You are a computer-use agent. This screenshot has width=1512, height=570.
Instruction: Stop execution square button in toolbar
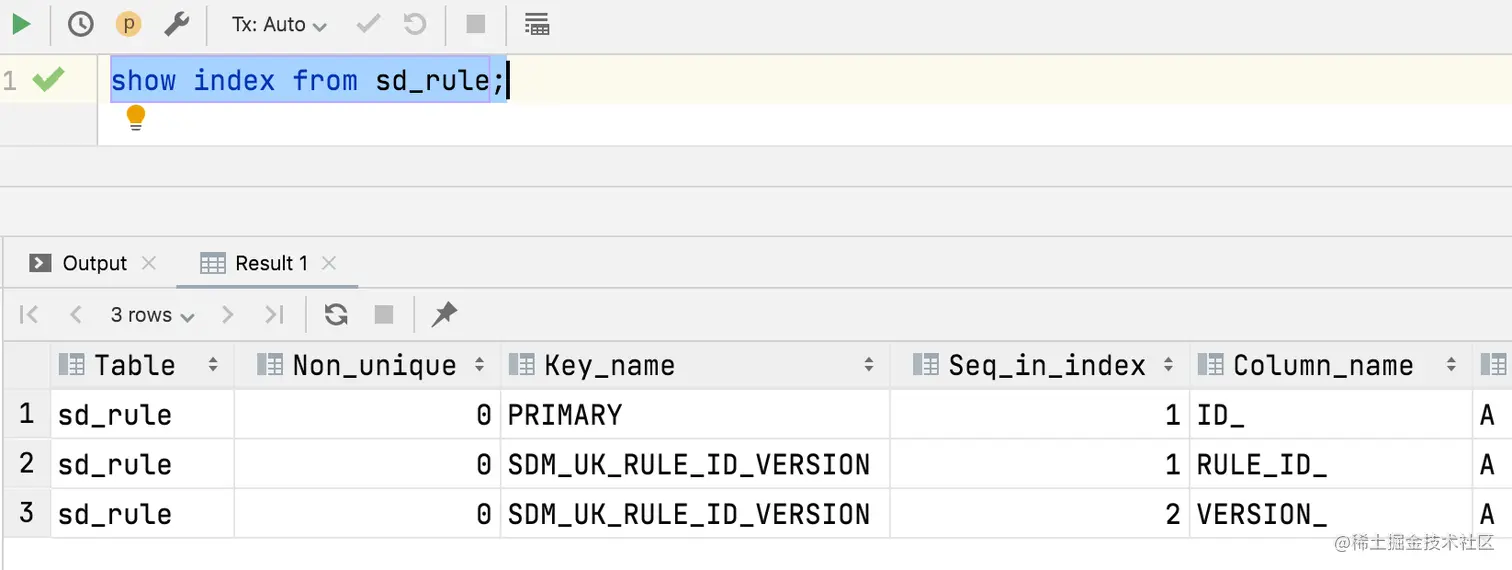tap(476, 24)
